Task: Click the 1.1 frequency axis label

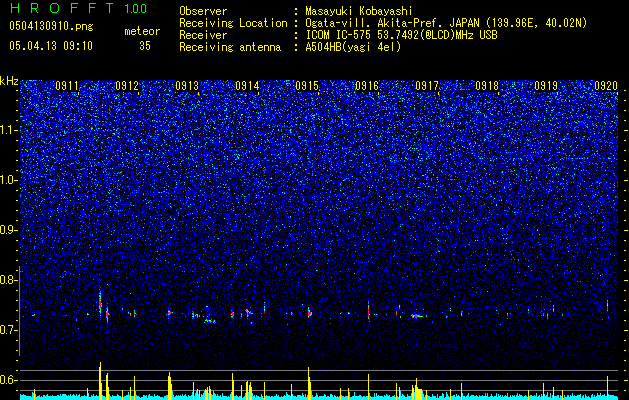Action: pyautogui.click(x=8, y=130)
